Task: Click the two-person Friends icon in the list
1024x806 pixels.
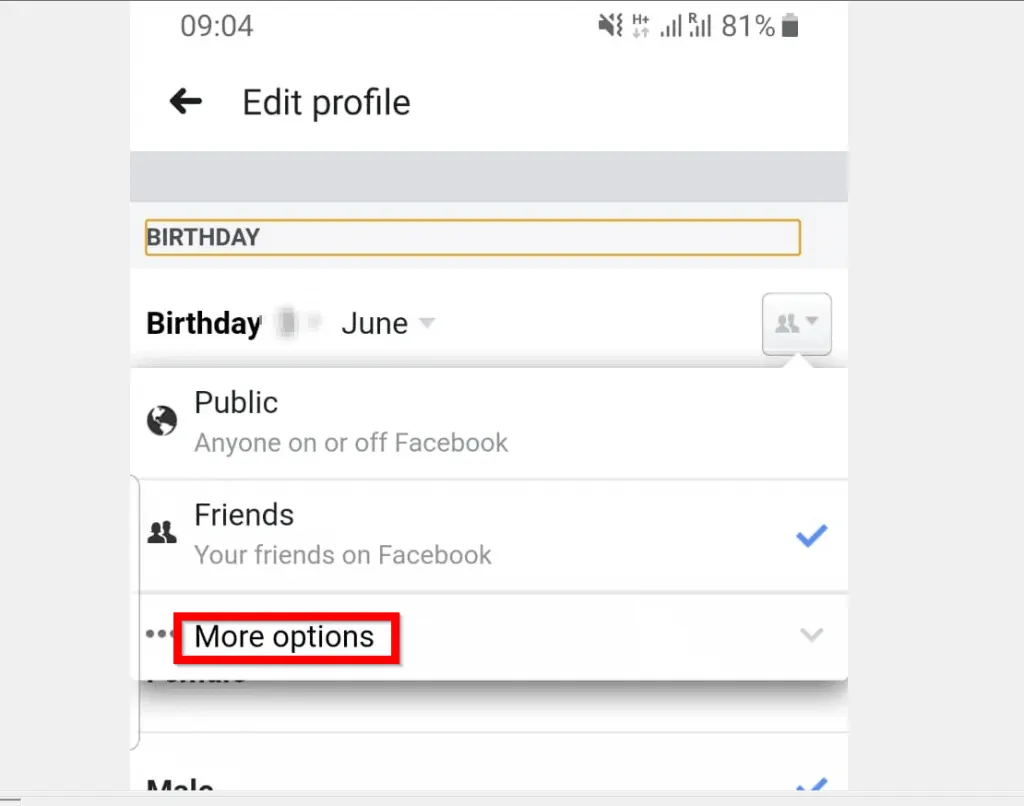Action: (160, 534)
